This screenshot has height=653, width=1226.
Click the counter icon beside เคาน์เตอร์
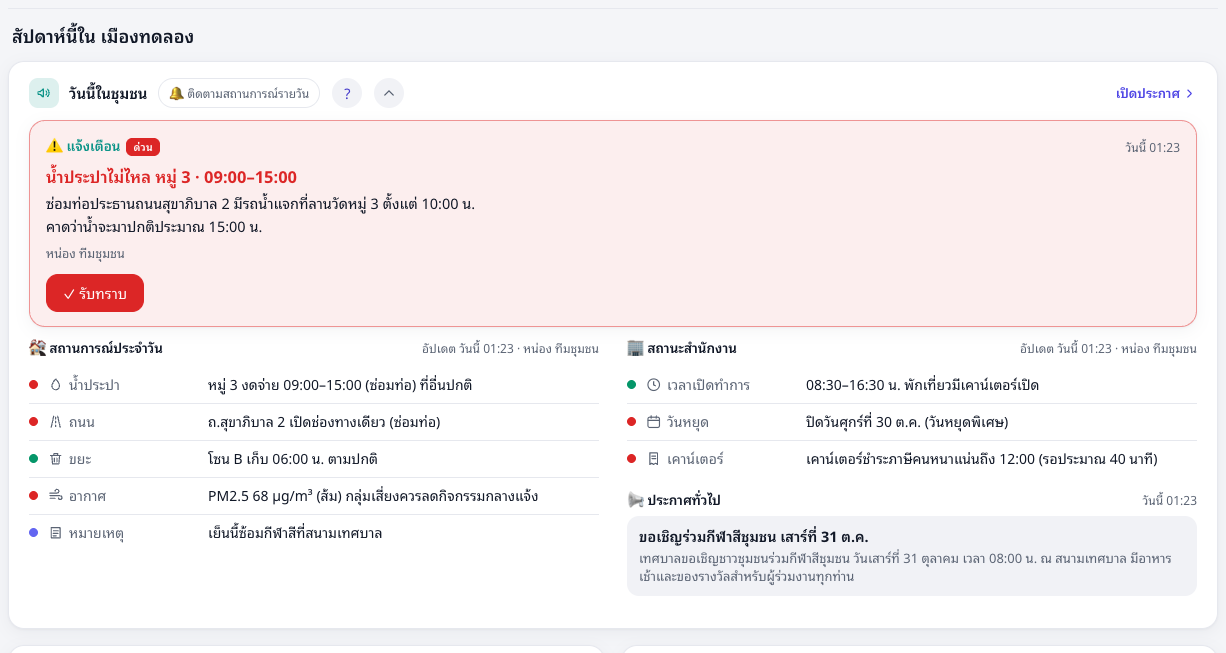point(654,459)
